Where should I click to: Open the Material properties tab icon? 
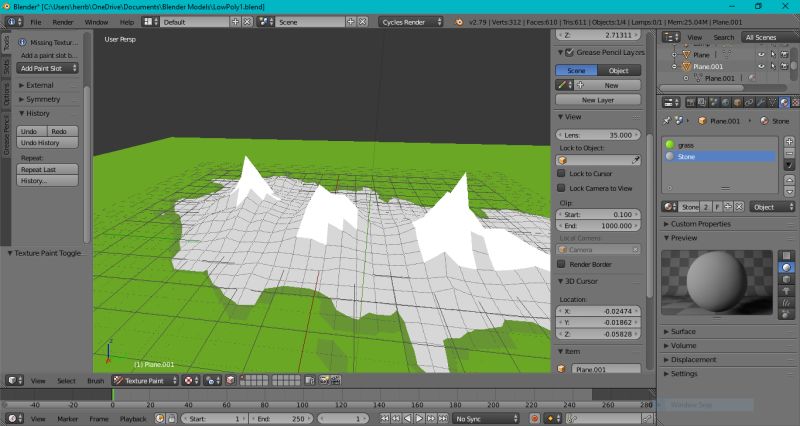(784, 103)
